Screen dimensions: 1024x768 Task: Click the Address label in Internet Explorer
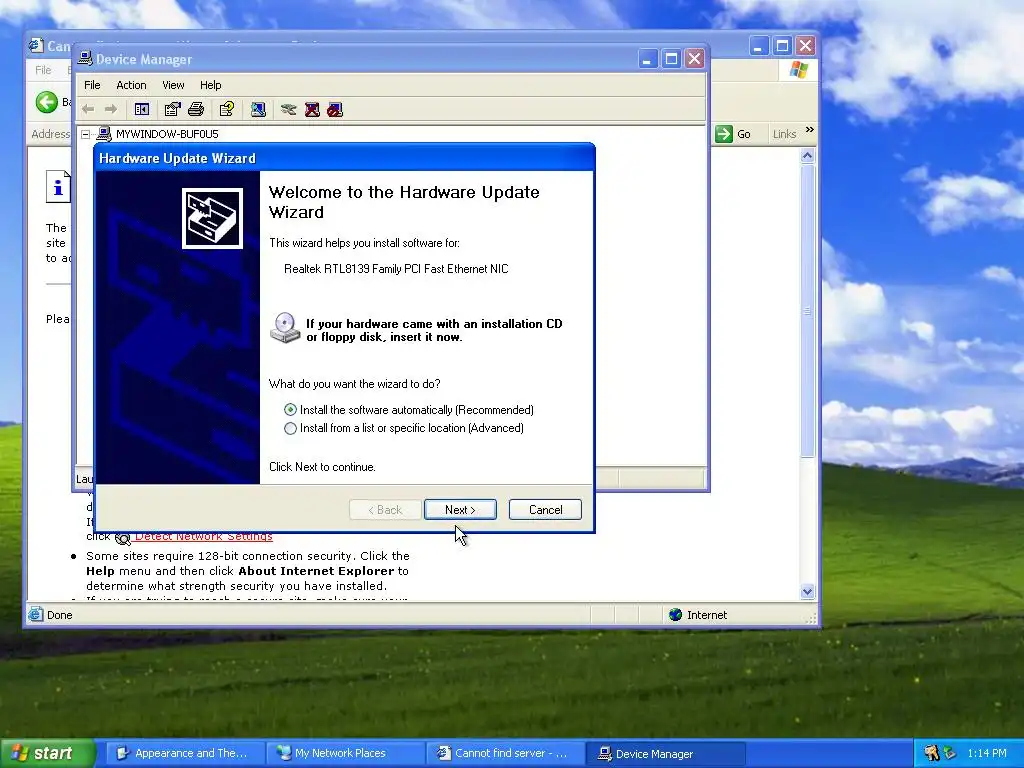(50, 134)
